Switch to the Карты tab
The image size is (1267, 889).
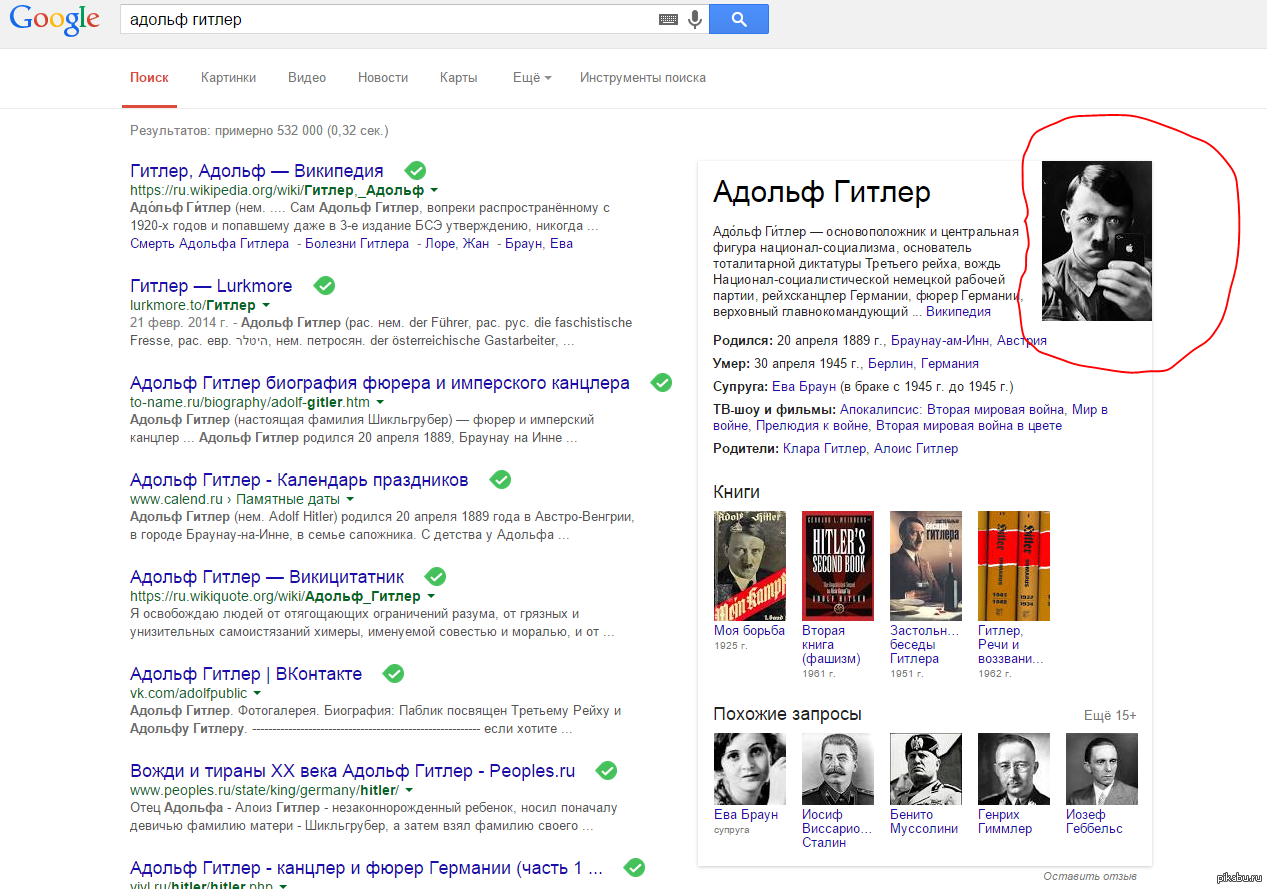point(459,77)
